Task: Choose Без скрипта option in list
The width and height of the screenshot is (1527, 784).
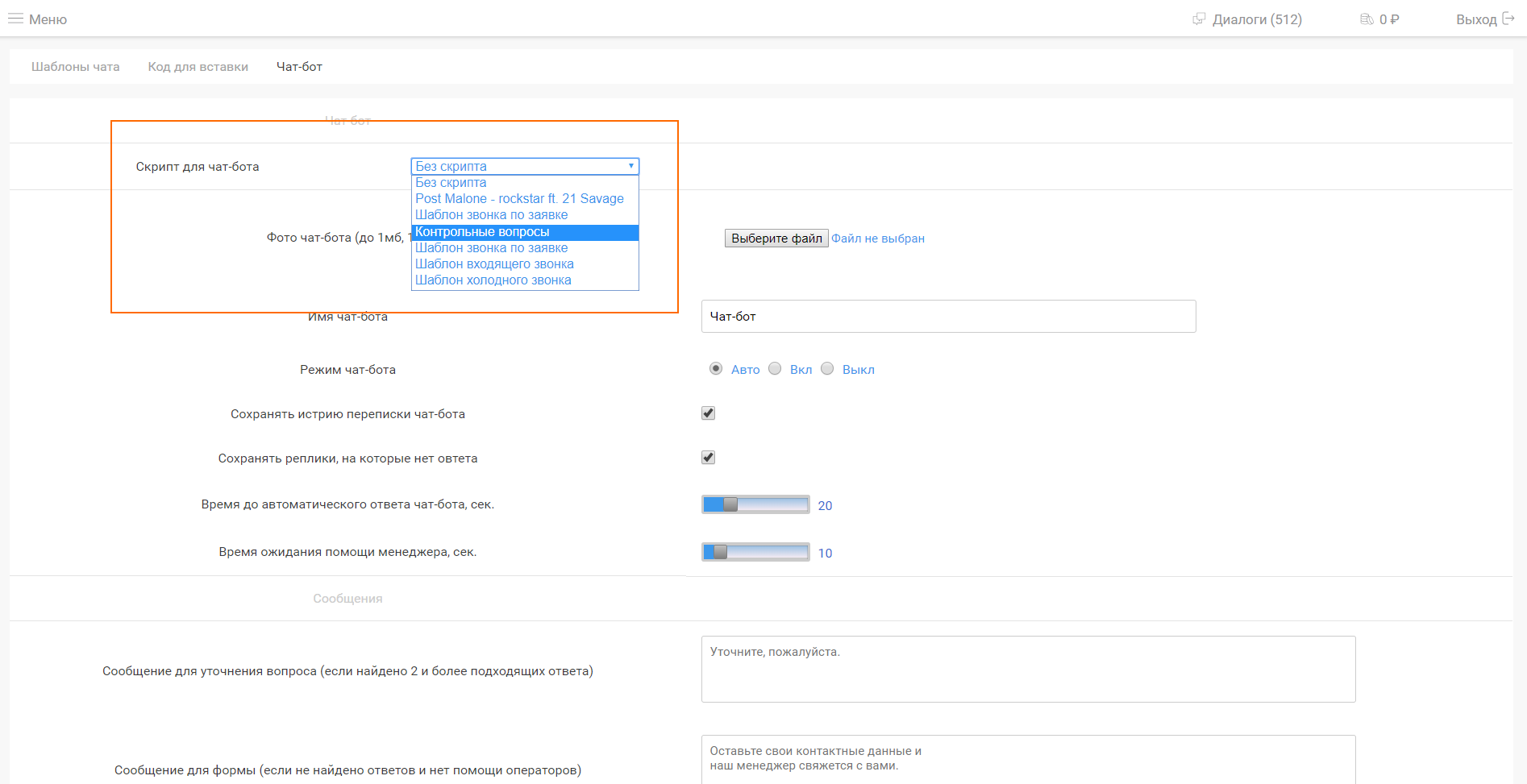Action: click(x=525, y=183)
